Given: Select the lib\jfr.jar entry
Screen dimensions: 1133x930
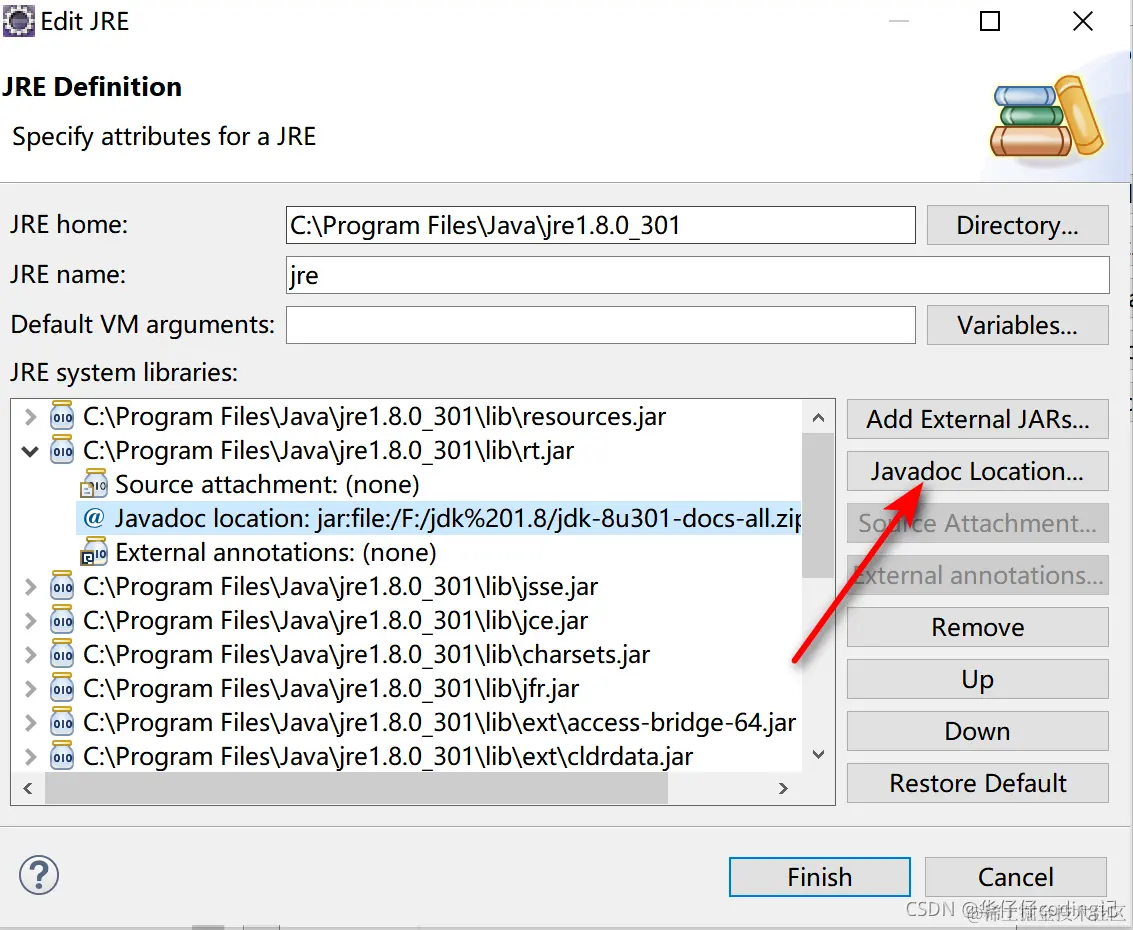Looking at the screenshot, I should pos(331,688).
